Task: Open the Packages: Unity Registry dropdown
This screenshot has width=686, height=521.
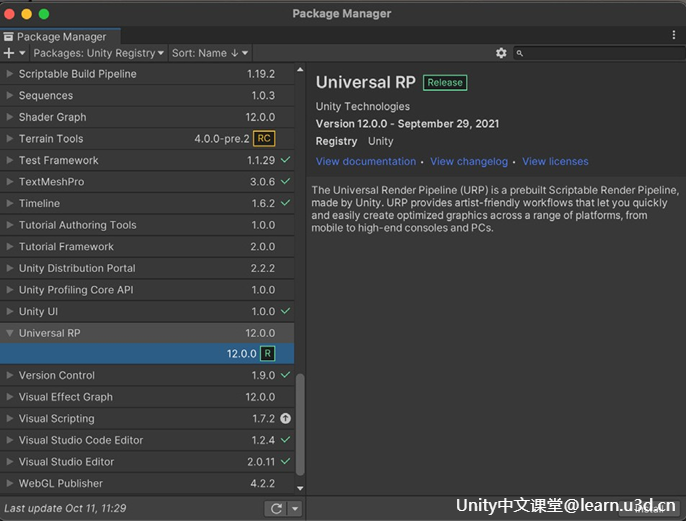Action: pyautogui.click(x=98, y=53)
